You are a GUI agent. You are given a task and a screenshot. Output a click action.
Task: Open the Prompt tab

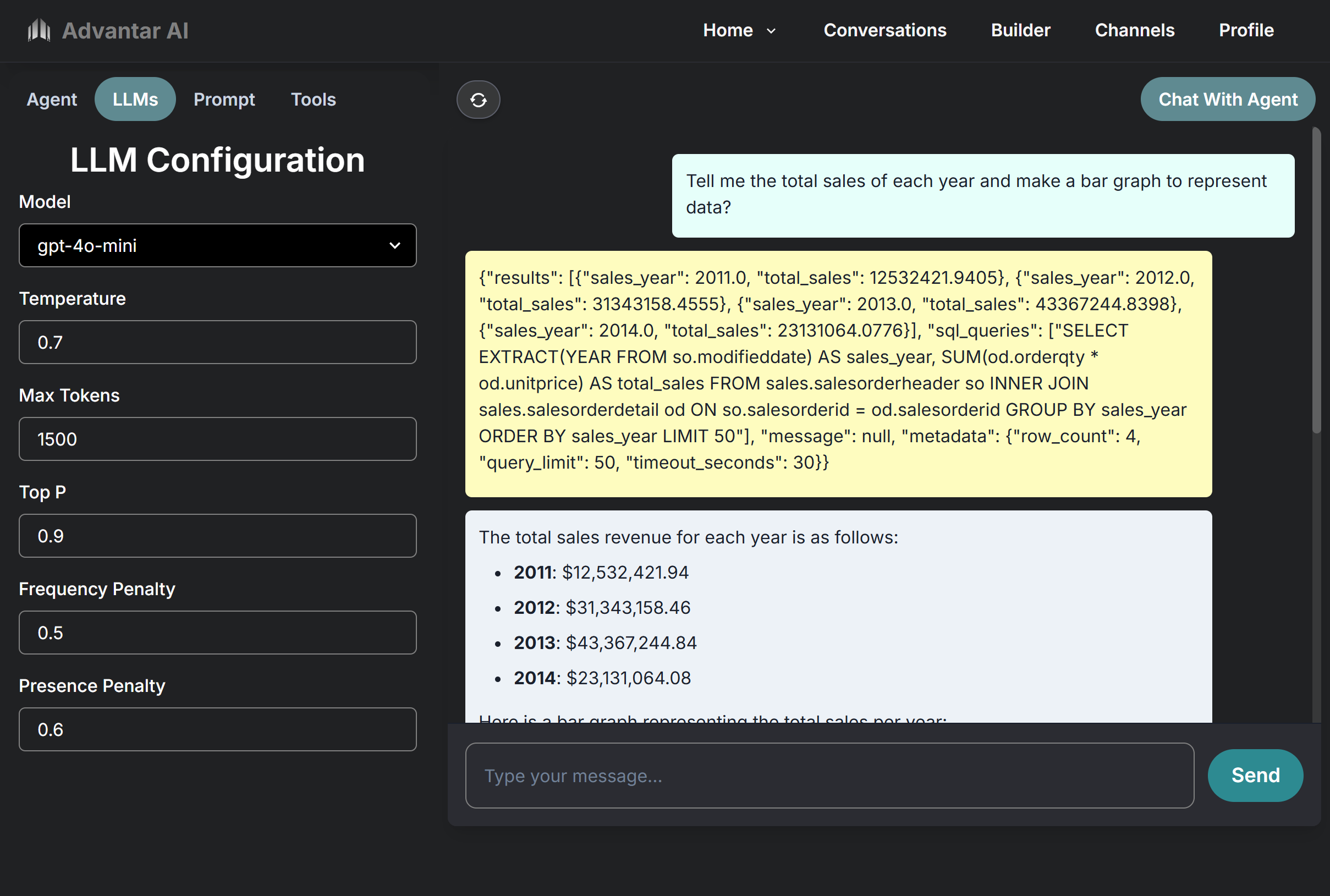[224, 100]
